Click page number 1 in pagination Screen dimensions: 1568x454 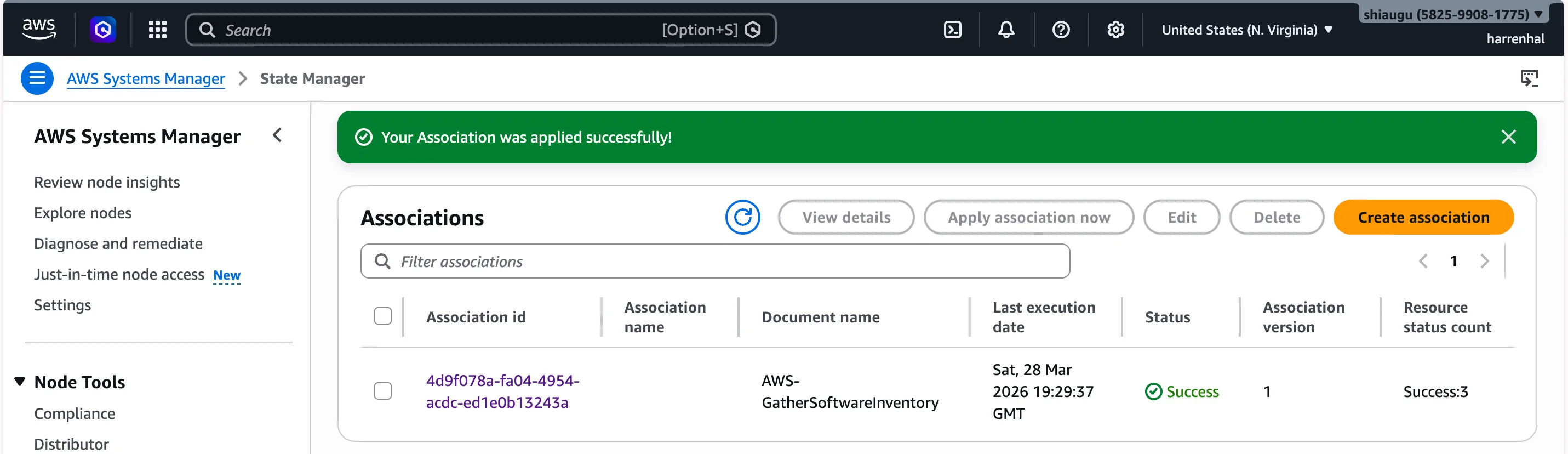1453,262
